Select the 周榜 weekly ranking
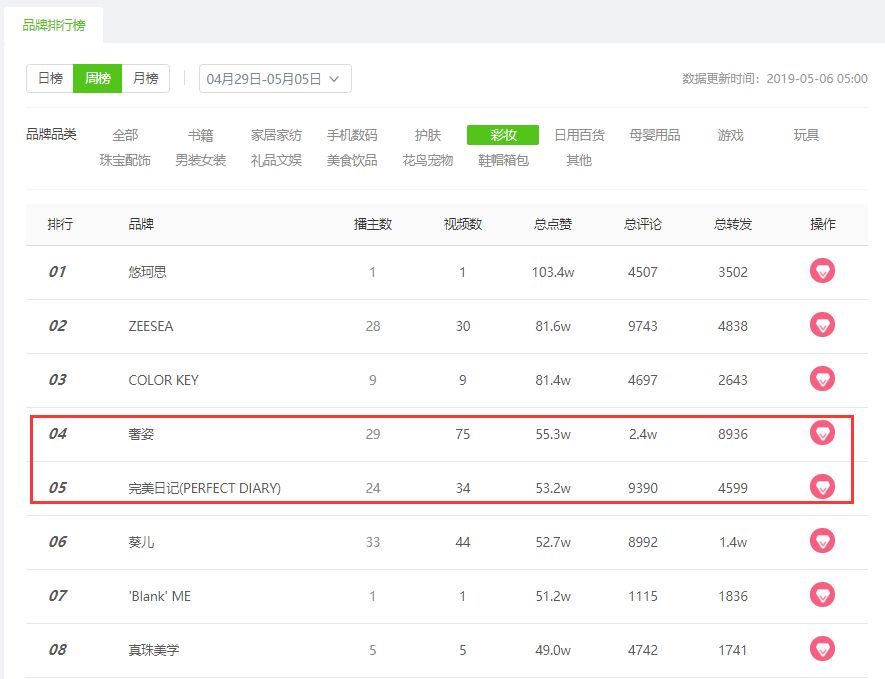 [98, 78]
